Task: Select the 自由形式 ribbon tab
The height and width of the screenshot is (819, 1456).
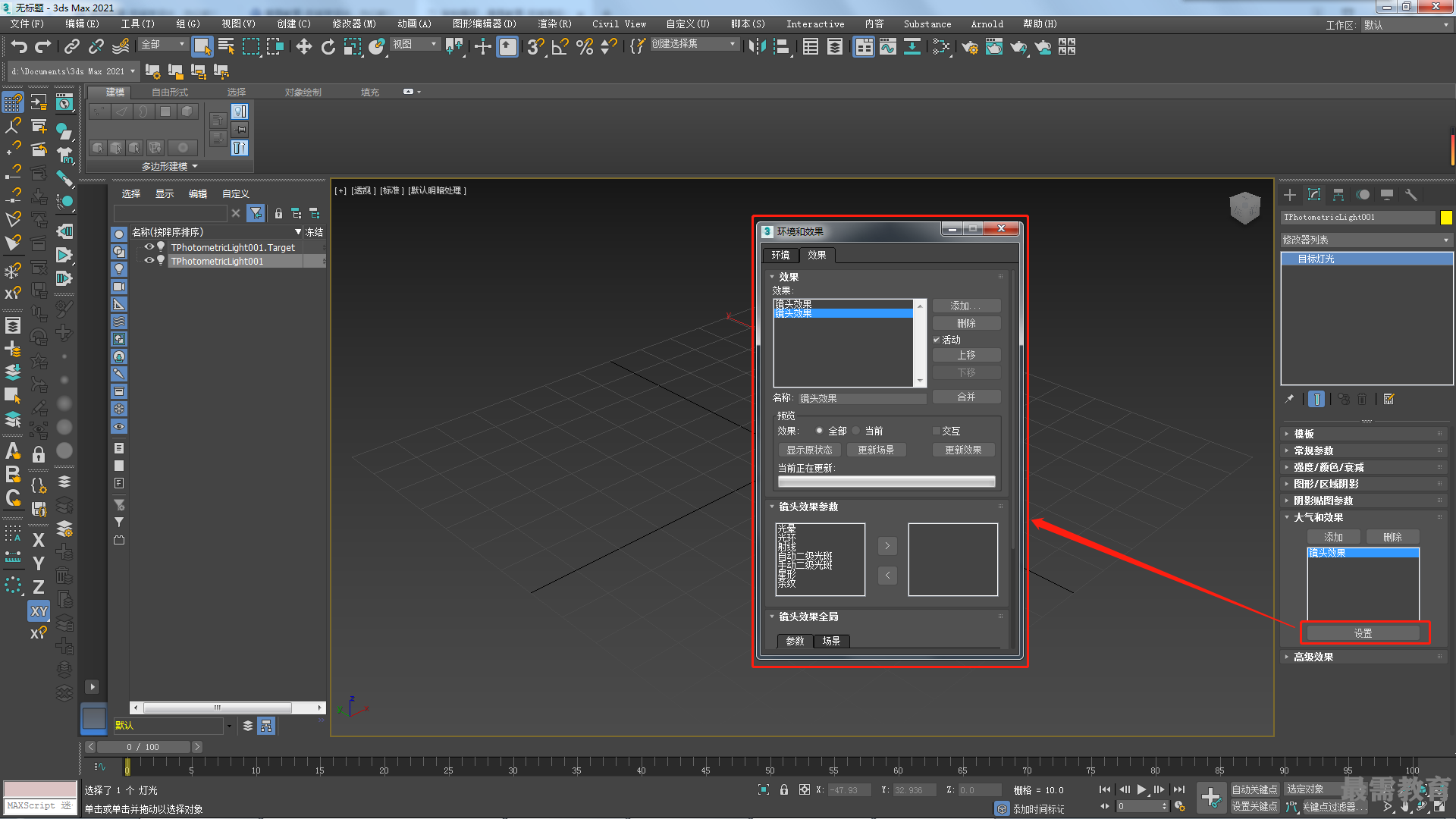Action: [x=170, y=93]
